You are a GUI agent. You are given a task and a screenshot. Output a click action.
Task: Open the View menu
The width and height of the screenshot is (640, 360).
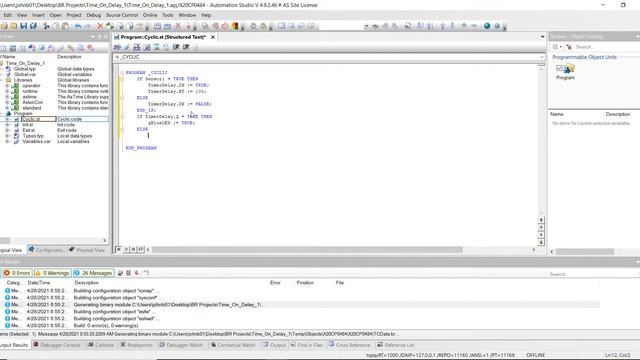[x=22, y=15]
